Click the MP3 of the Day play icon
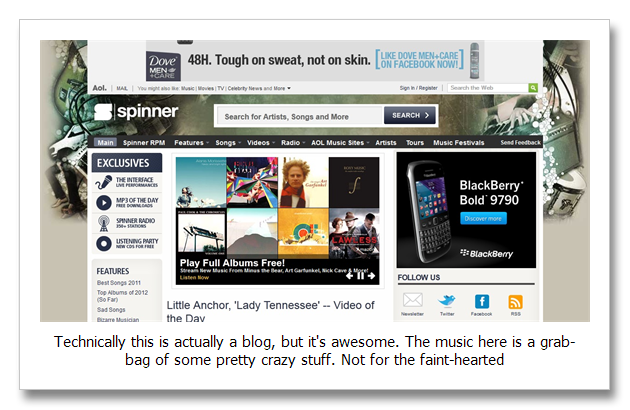This screenshot has width=630, height=410. click(104, 202)
